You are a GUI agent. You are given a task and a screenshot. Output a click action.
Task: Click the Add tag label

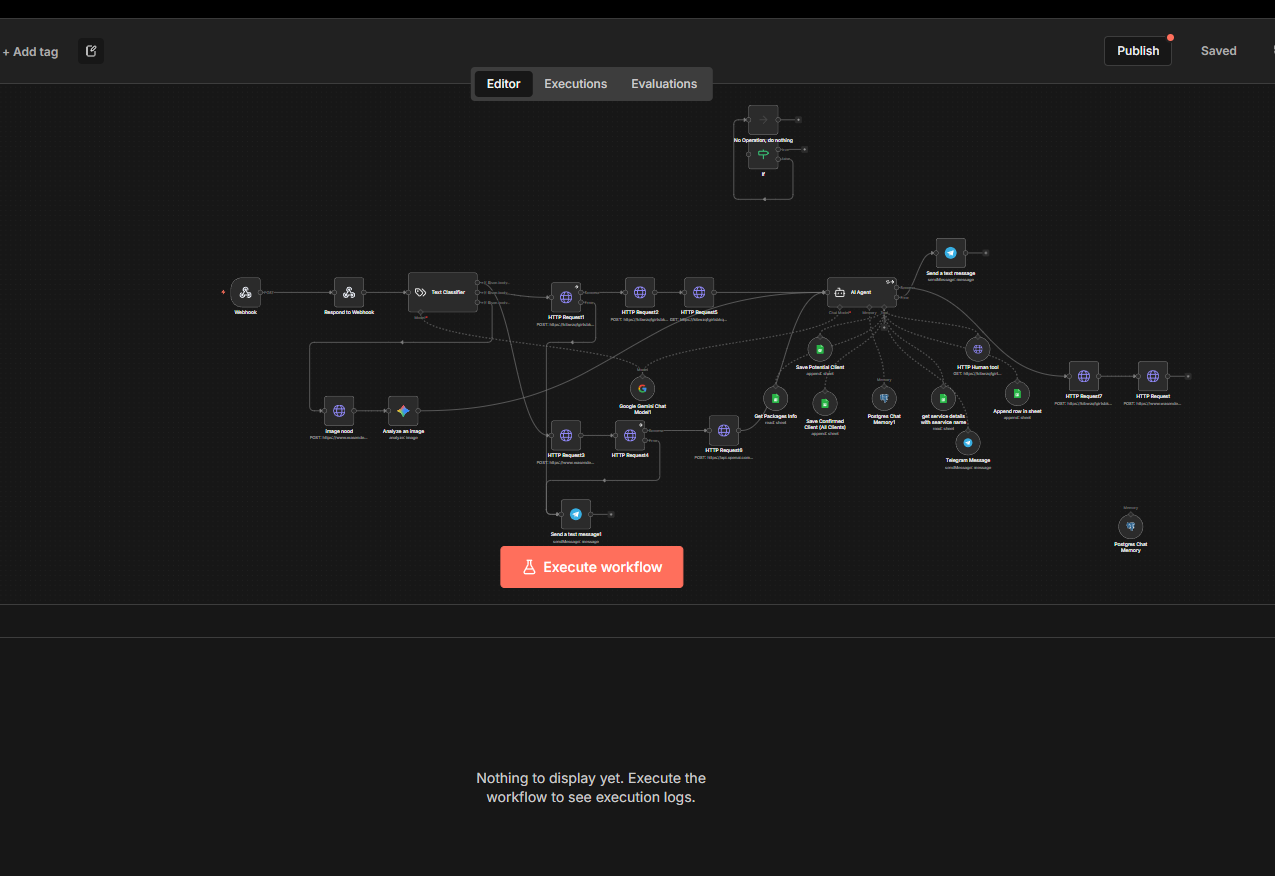pos(31,51)
